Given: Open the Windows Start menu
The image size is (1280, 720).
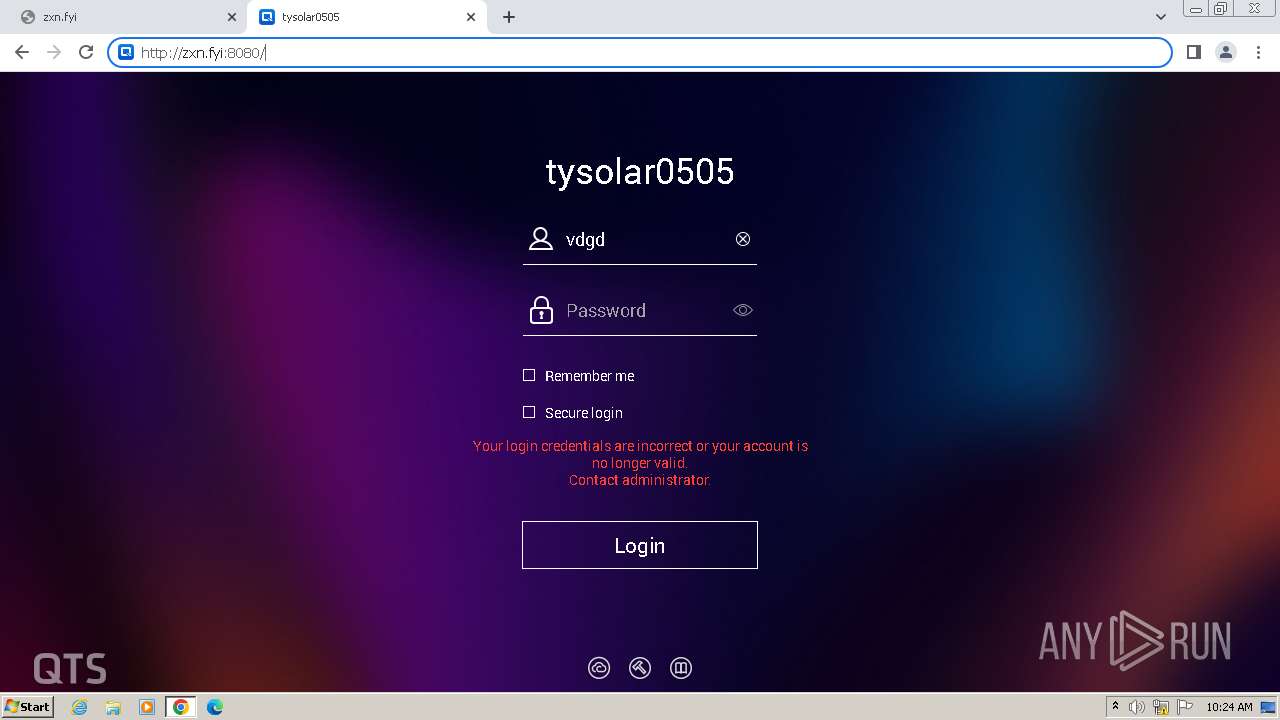Looking at the screenshot, I should (28, 706).
